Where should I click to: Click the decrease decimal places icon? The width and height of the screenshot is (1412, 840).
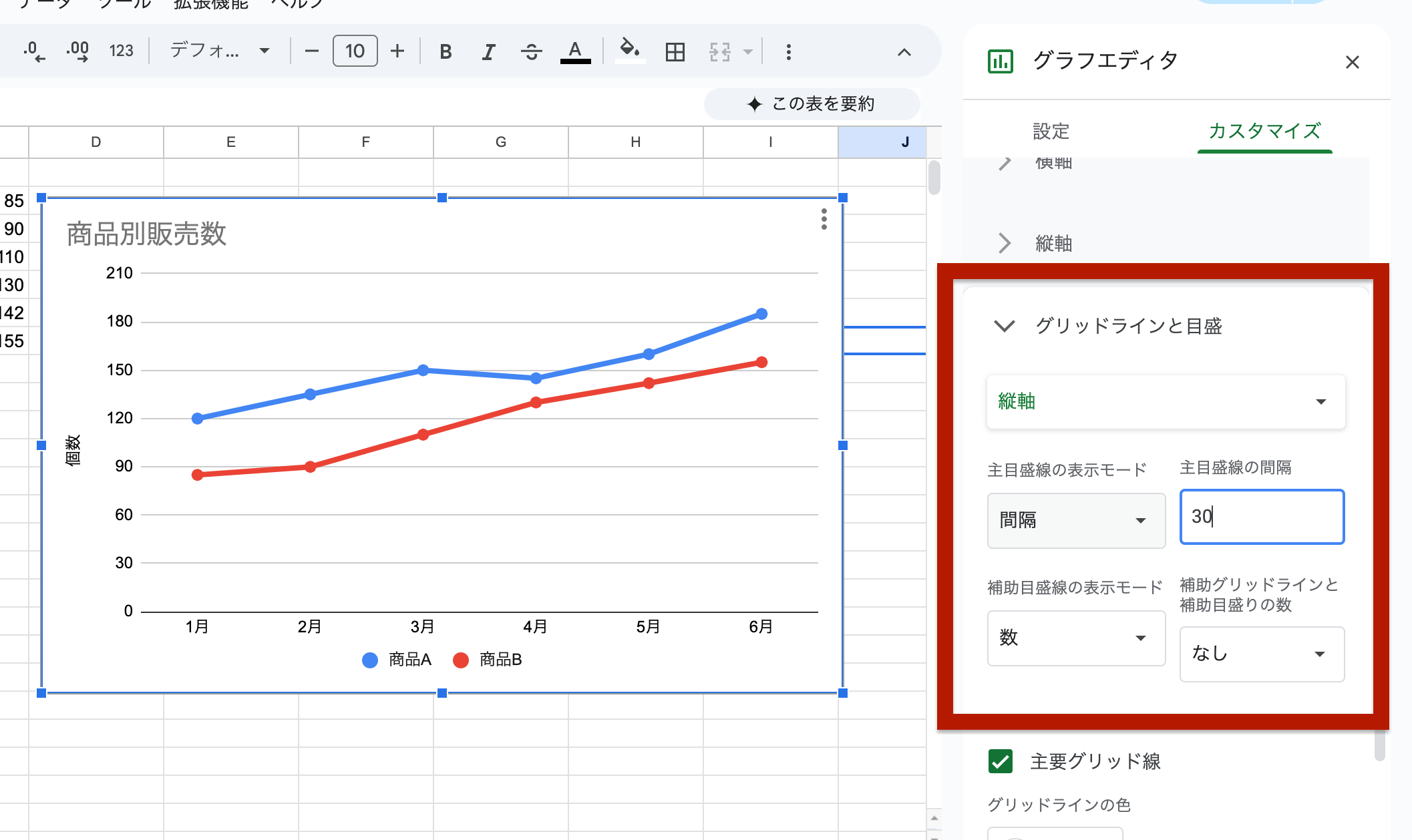33,51
